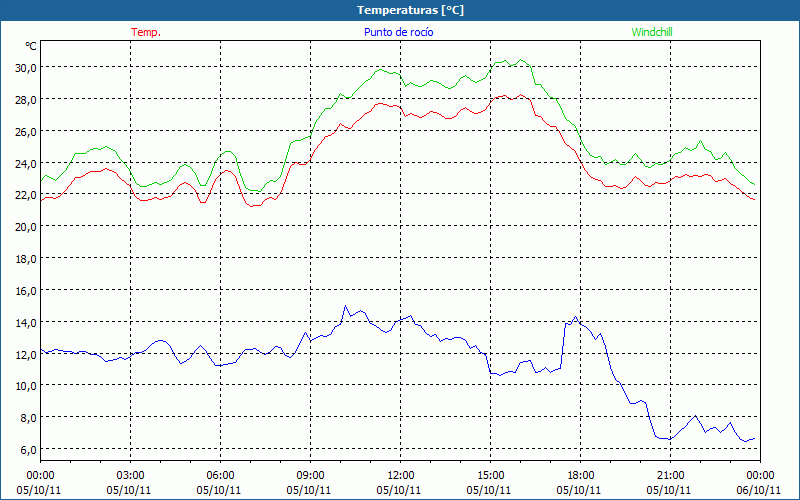This screenshot has height=500, width=800.
Task: Click the chart title 'Temperaturas [°C]'
Action: (410, 10)
